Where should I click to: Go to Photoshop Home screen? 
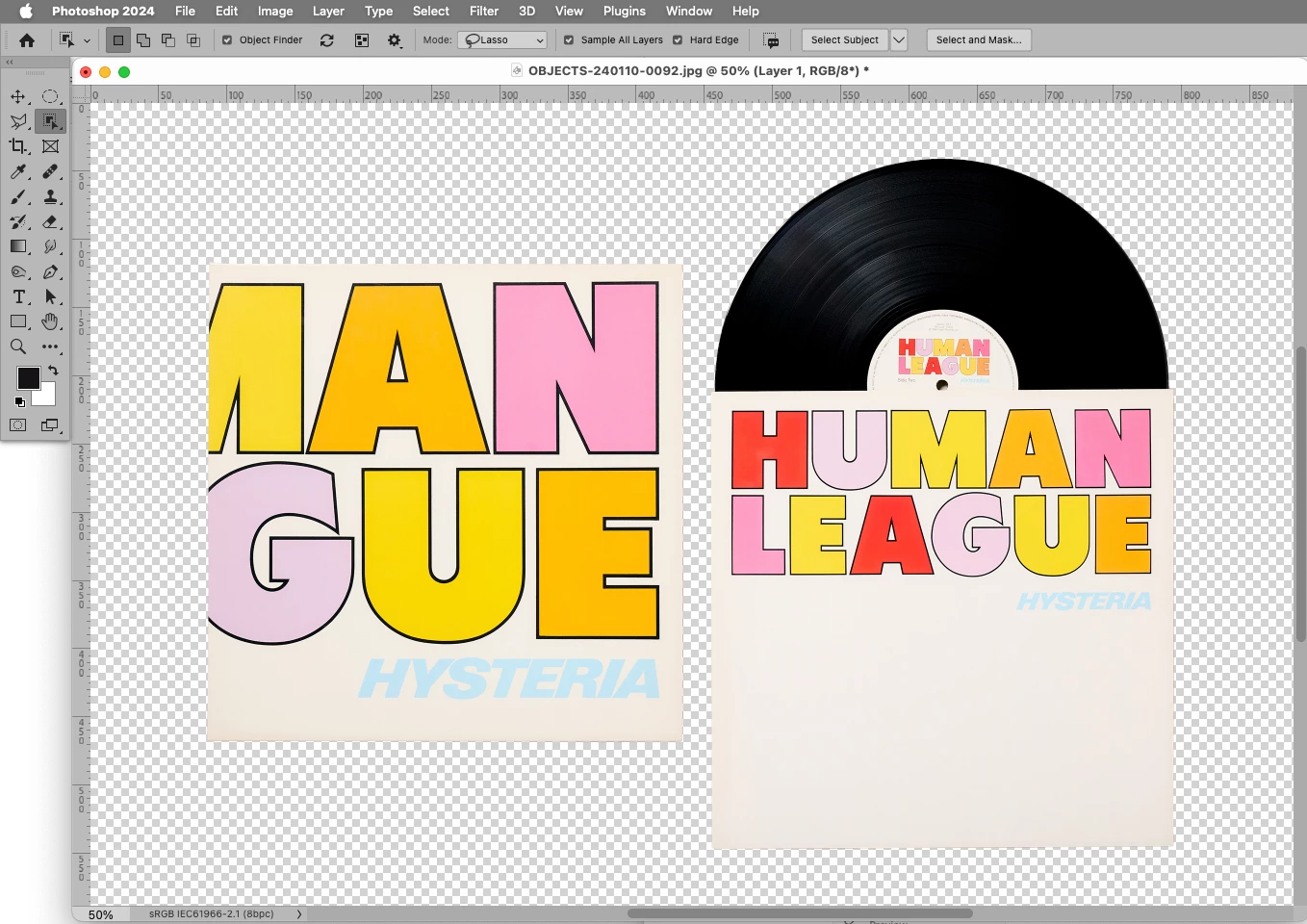tap(27, 40)
